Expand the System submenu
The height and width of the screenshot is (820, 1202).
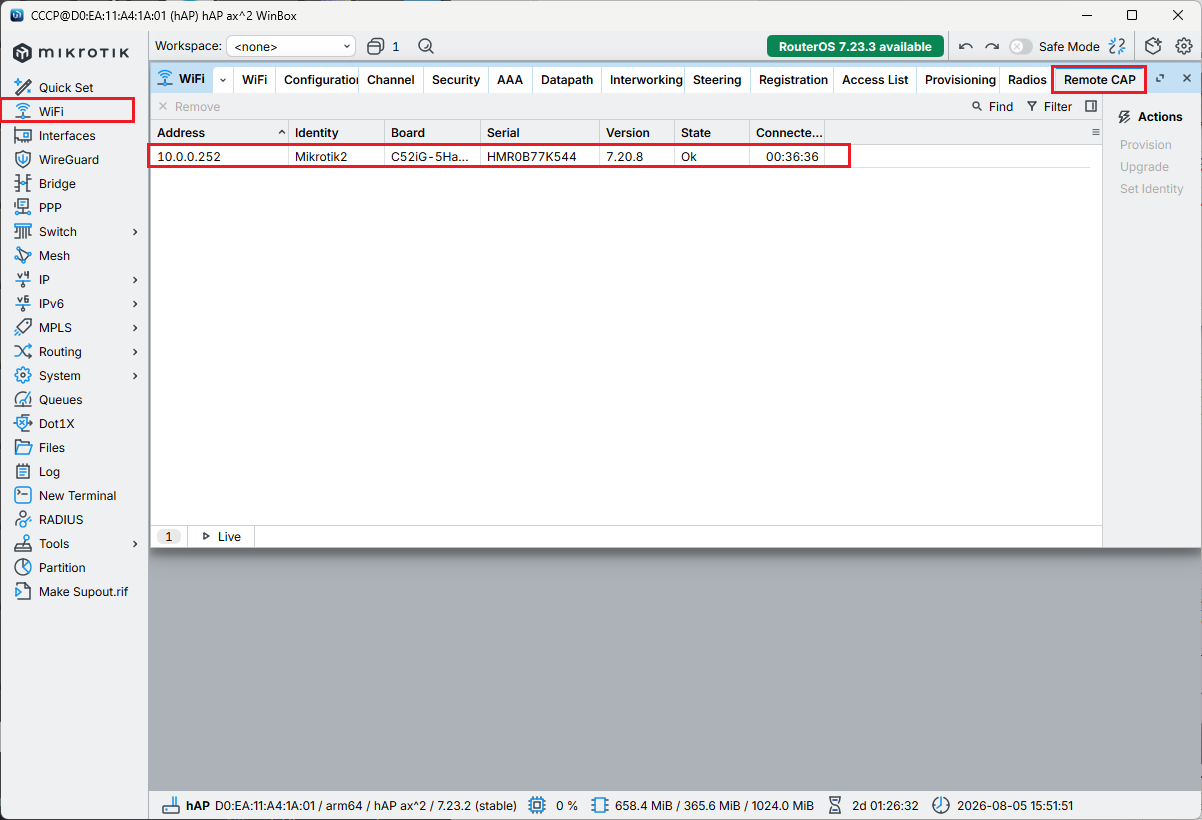[135, 375]
